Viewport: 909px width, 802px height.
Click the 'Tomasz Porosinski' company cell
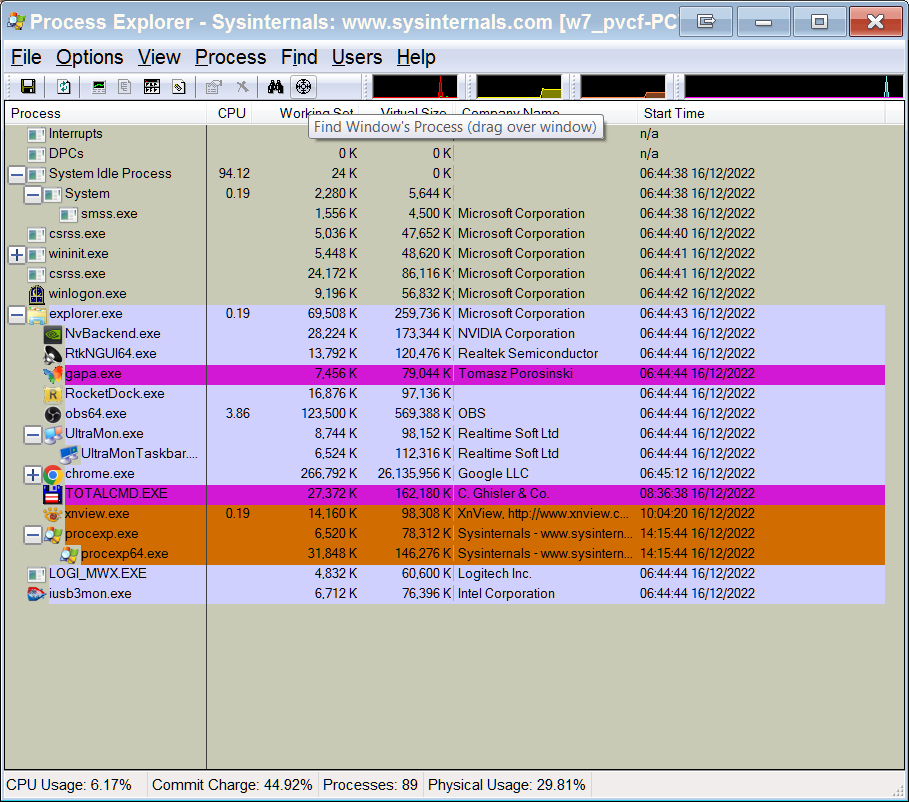tap(515, 373)
